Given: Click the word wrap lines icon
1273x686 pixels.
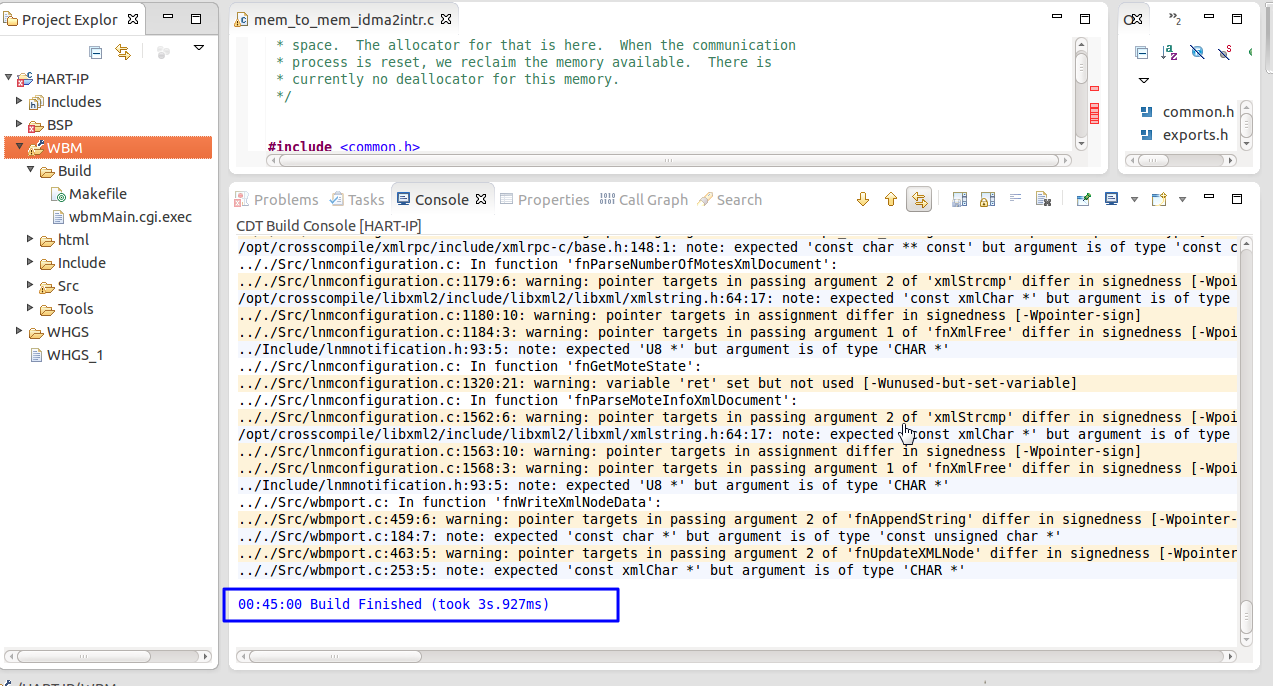Looking at the screenshot, I should [x=1015, y=199].
